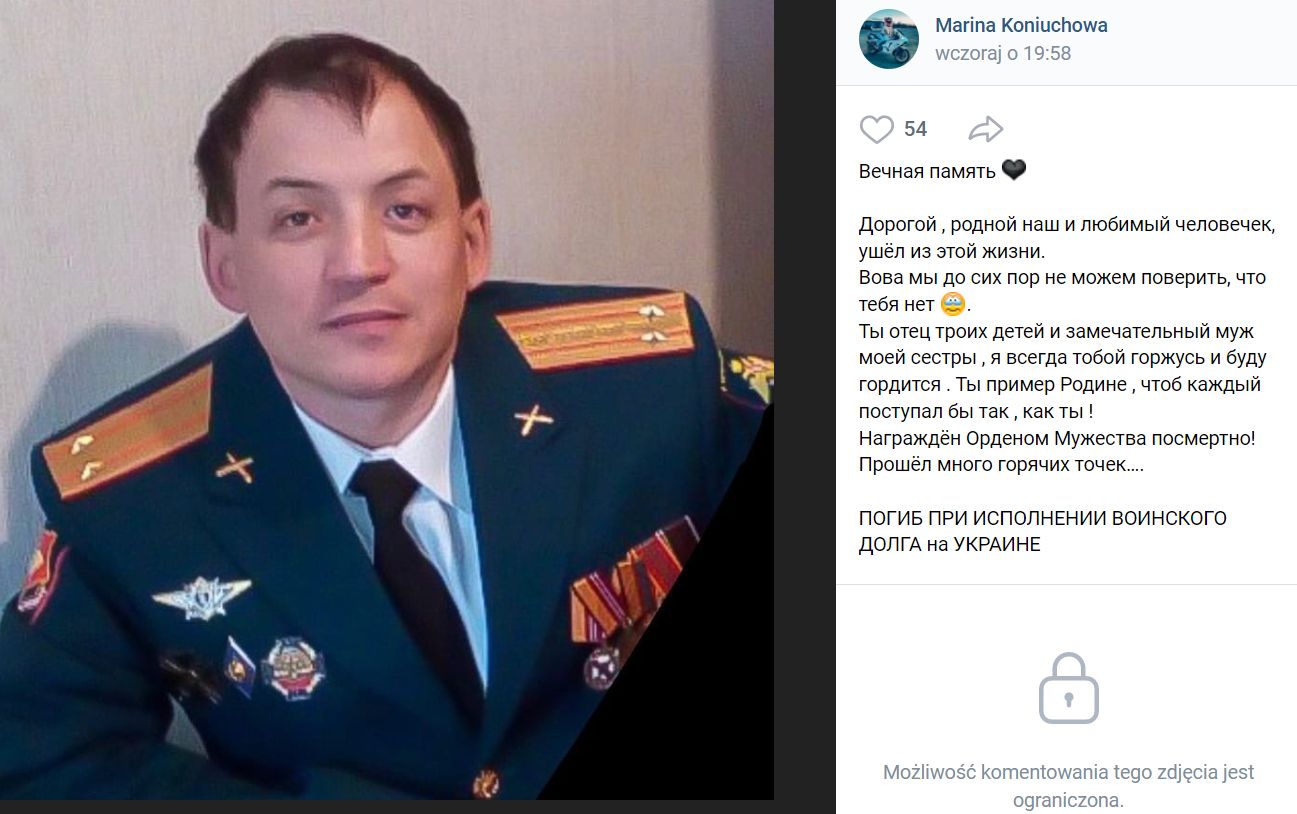1297x814 pixels.
Task: Click the Możliwość komentowania restricted comments notice
Action: click(x=1068, y=786)
